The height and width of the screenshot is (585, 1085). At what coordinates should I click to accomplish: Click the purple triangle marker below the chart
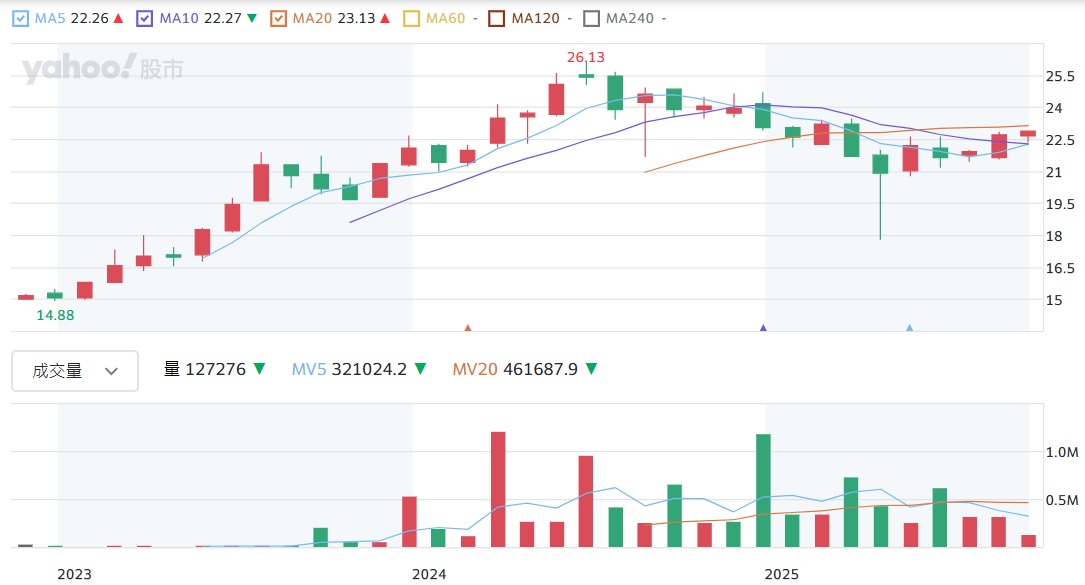pyautogui.click(x=764, y=327)
